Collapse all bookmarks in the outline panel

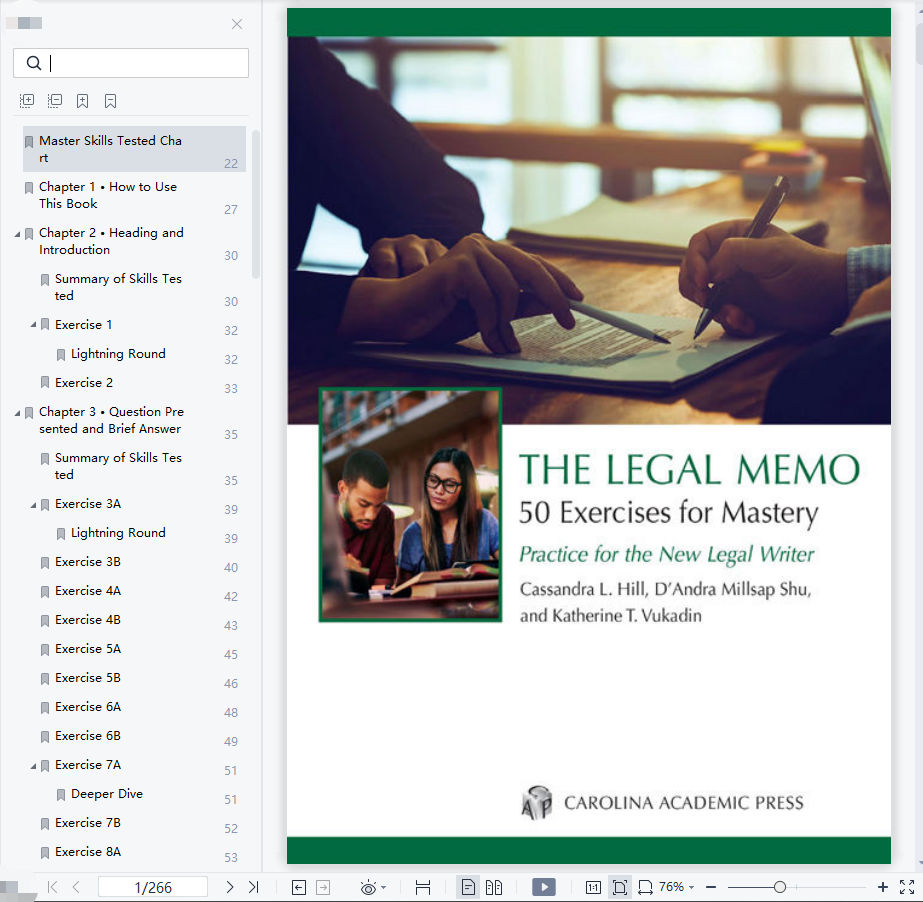point(55,101)
